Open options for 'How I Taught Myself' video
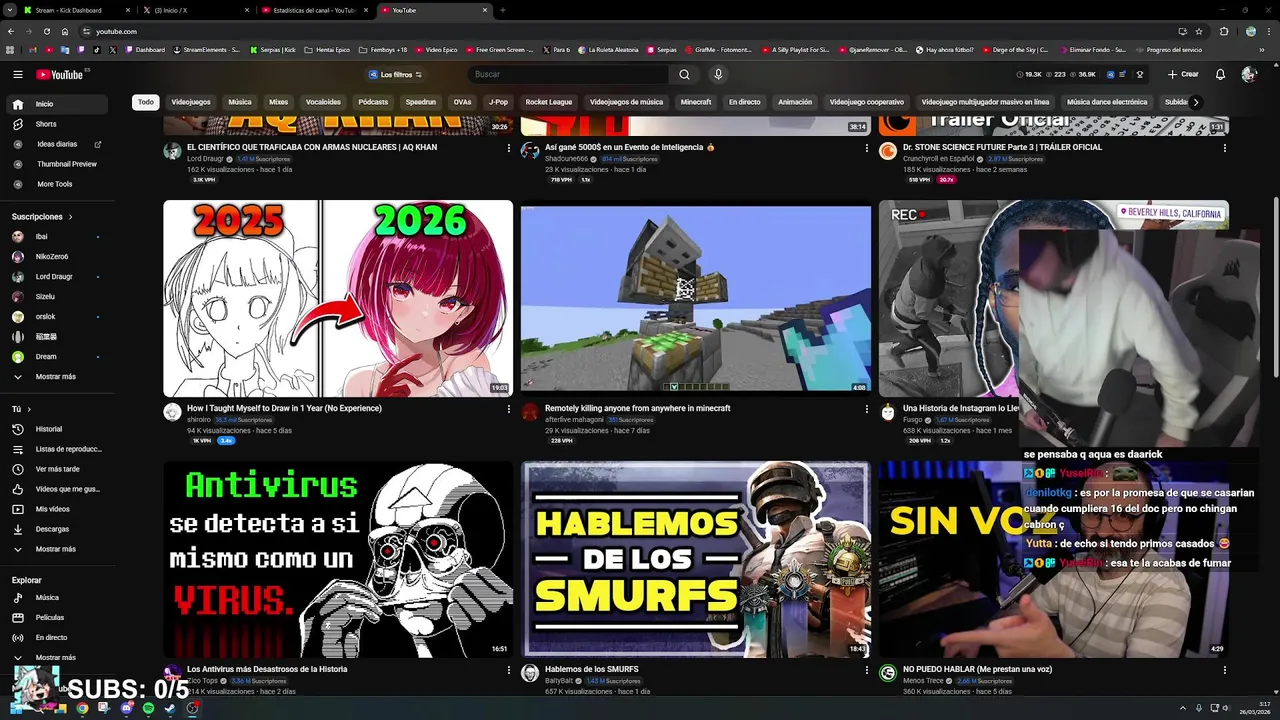The image size is (1280, 720). coord(508,409)
